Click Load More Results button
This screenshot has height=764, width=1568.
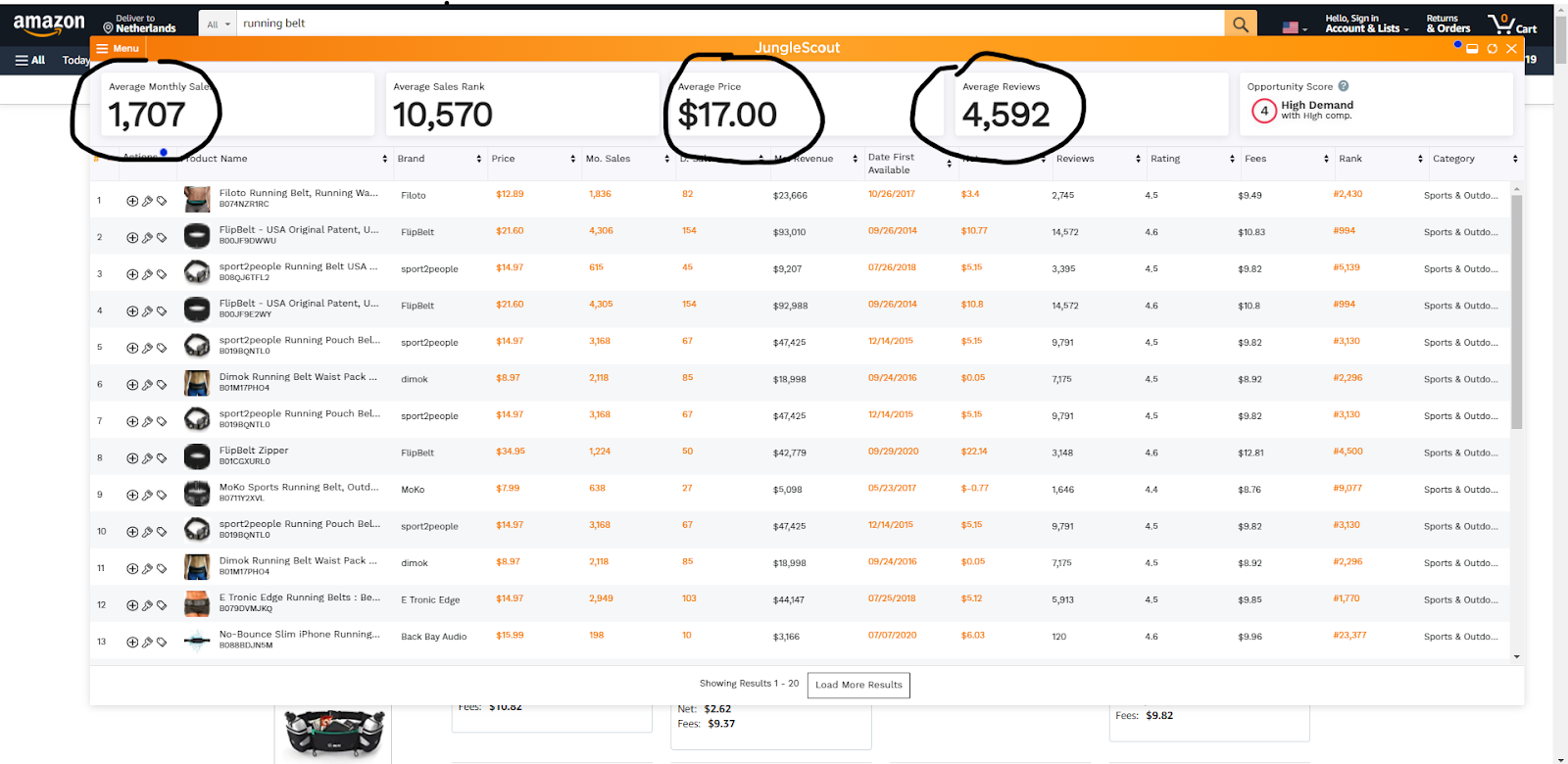(x=858, y=685)
